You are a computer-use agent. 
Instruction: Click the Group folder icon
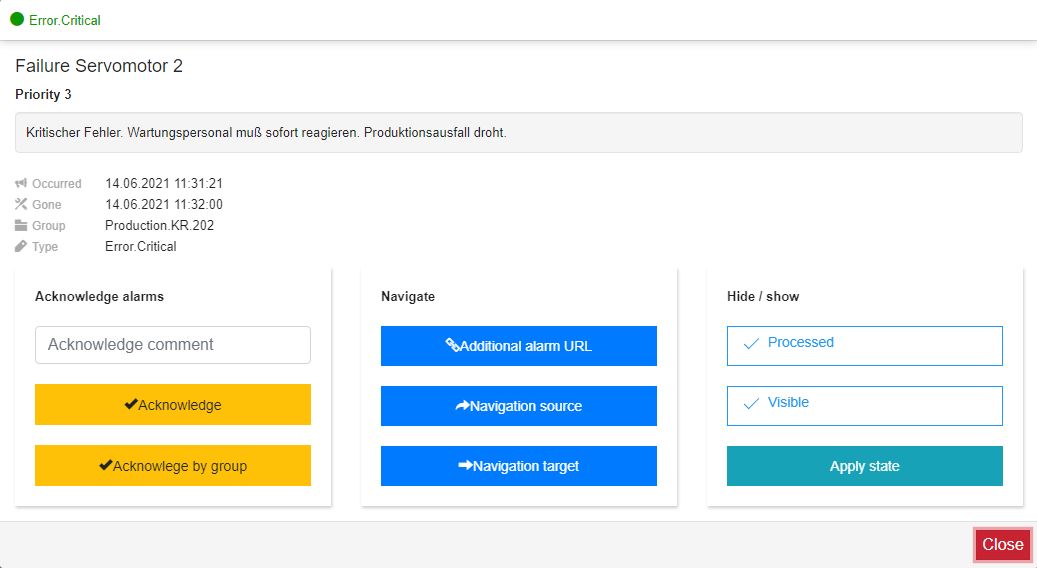pos(21,225)
